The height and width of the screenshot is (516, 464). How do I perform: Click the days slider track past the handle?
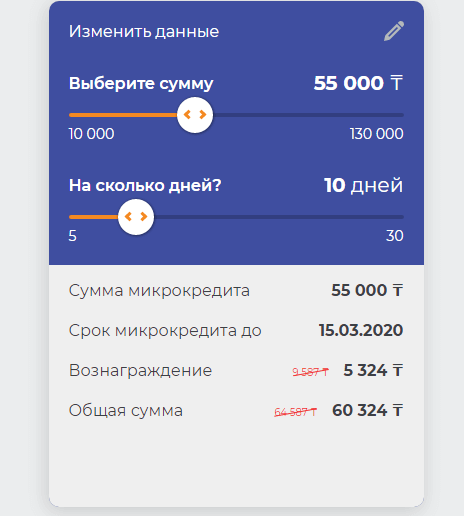point(279,217)
